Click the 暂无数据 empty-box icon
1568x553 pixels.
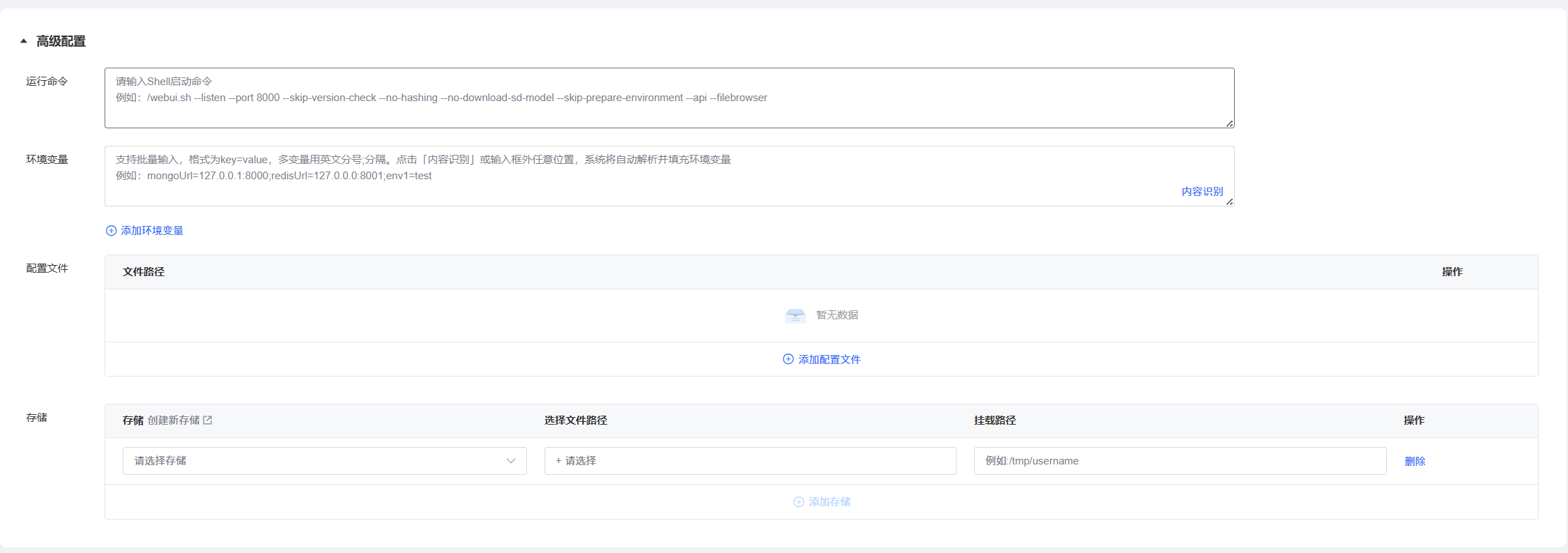point(795,315)
